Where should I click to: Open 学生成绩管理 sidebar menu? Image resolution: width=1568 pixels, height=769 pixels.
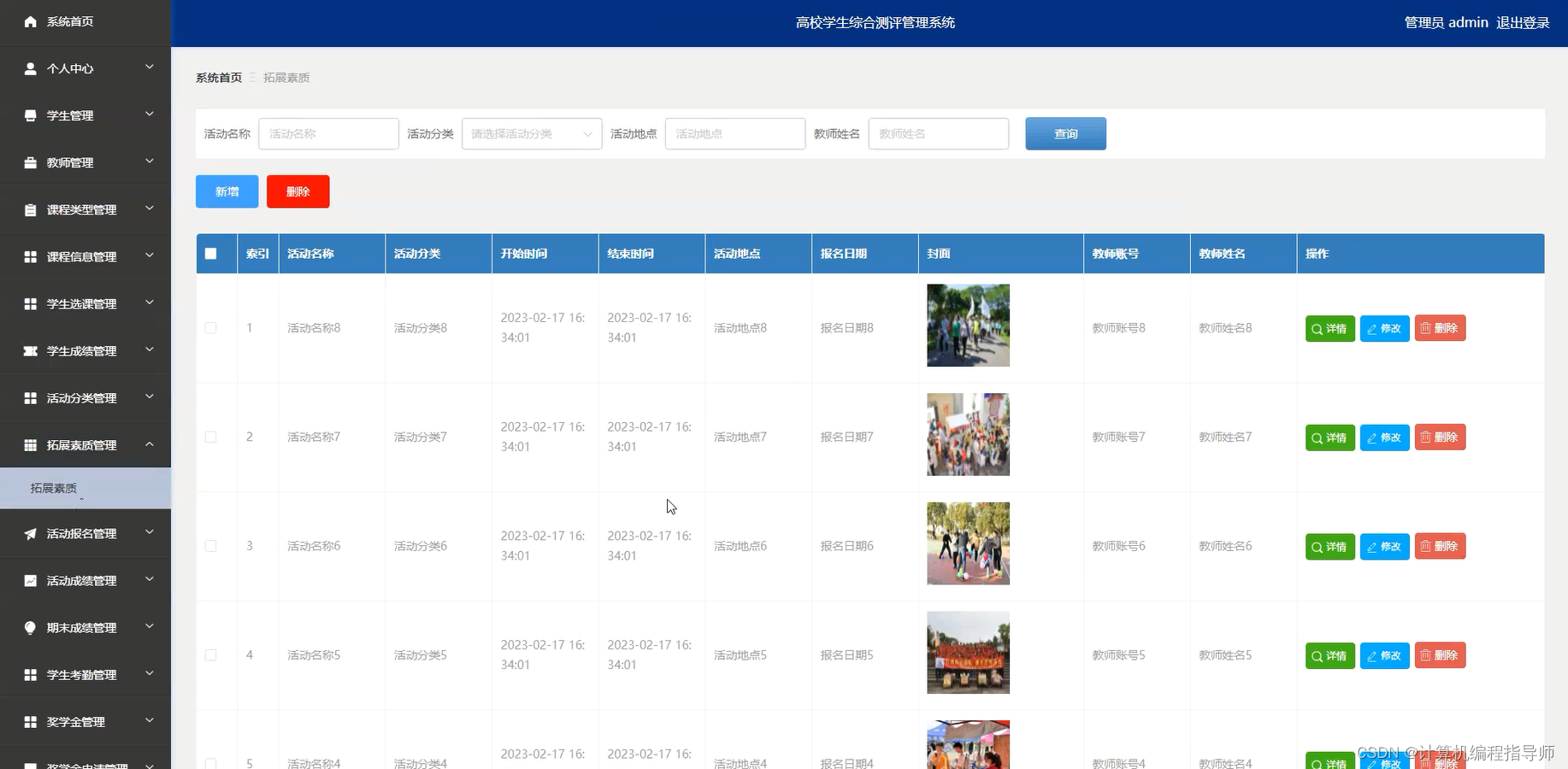point(85,350)
